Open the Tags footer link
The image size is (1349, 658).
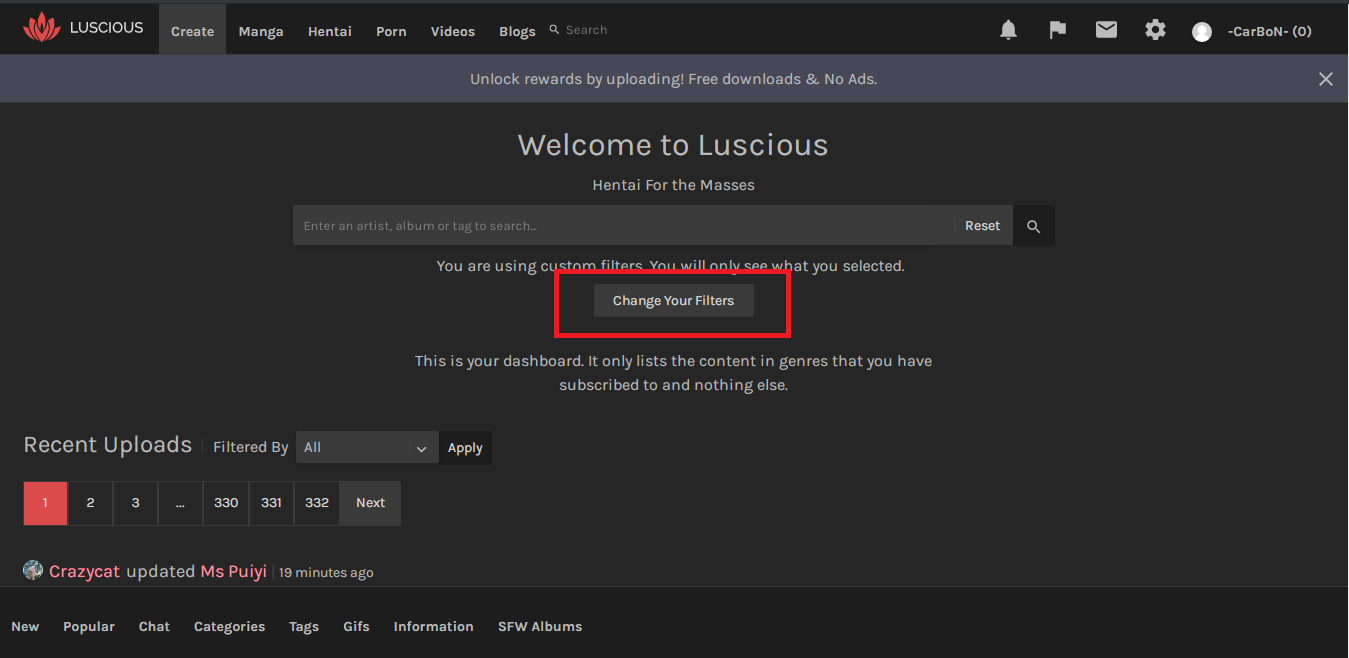304,626
